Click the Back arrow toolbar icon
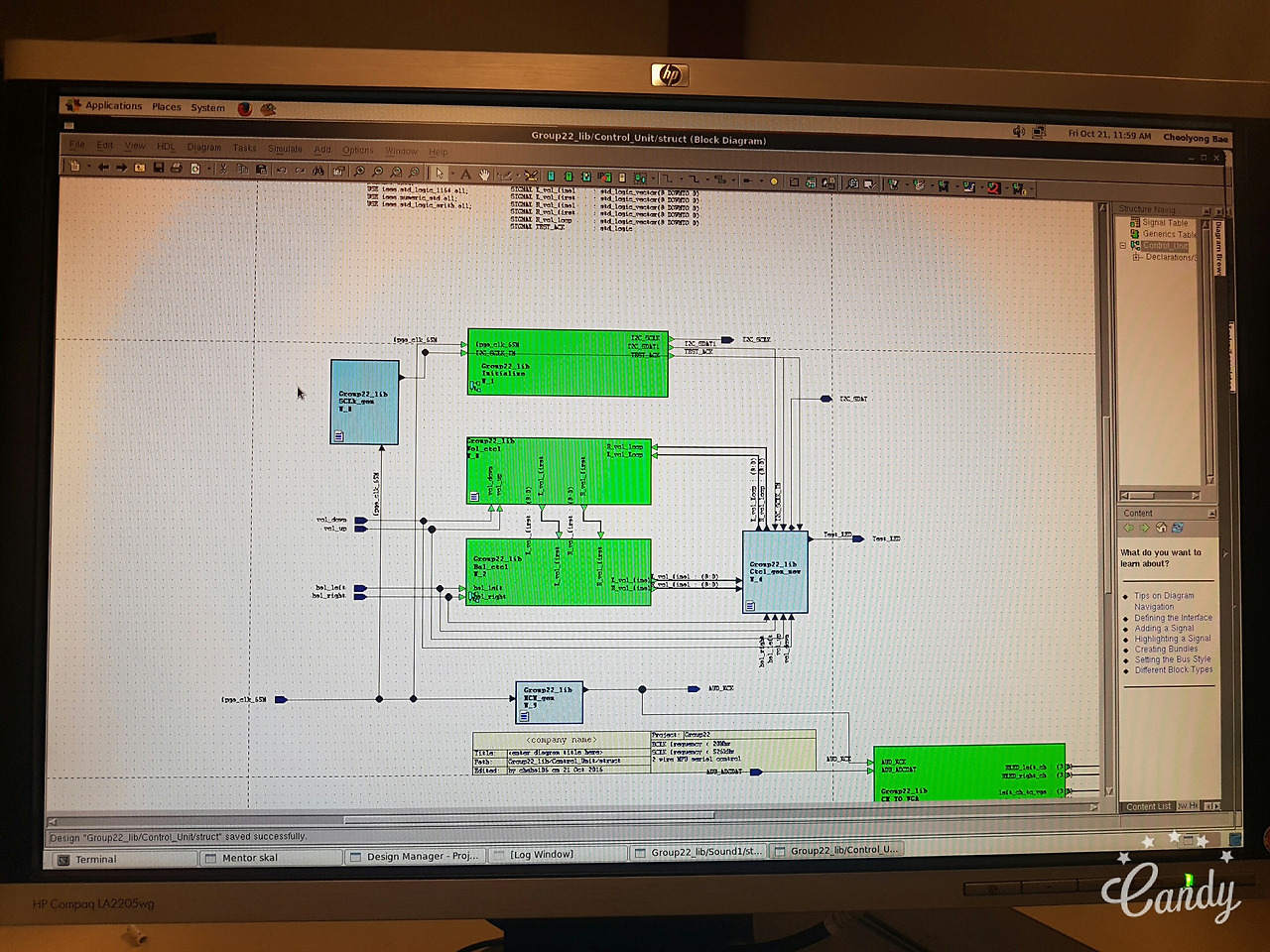 pyautogui.click(x=103, y=168)
